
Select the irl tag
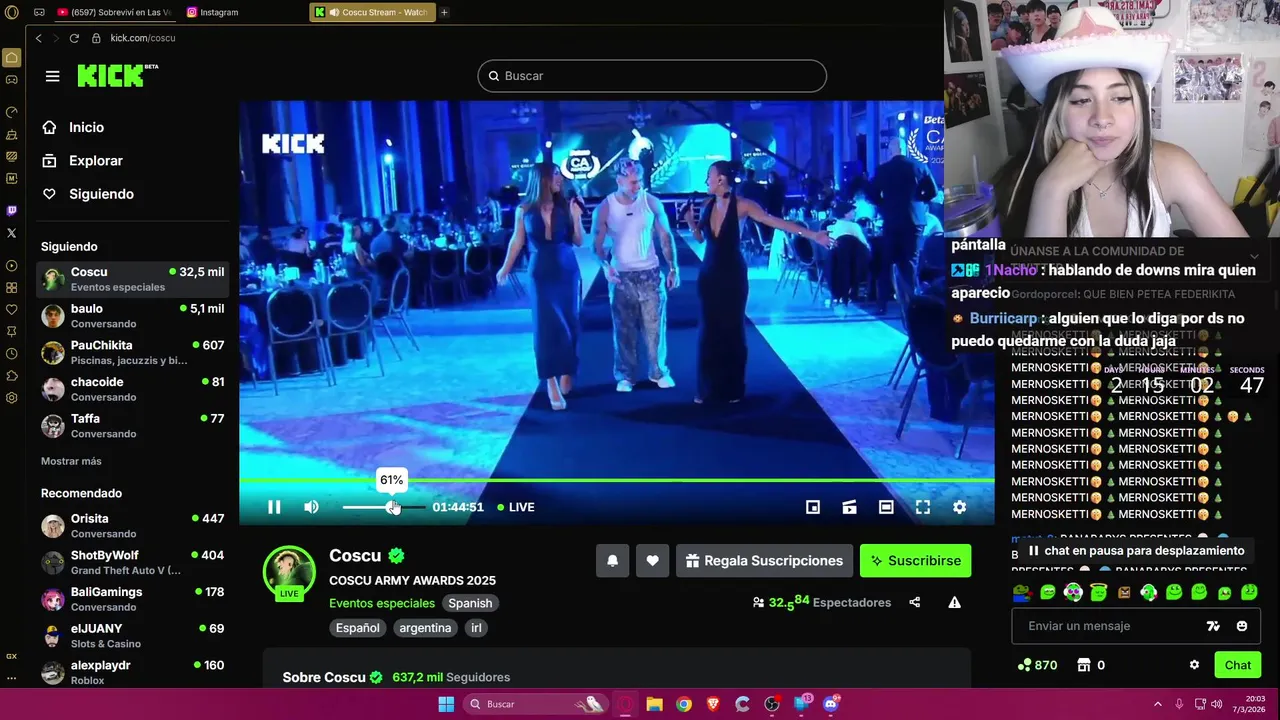(x=477, y=628)
